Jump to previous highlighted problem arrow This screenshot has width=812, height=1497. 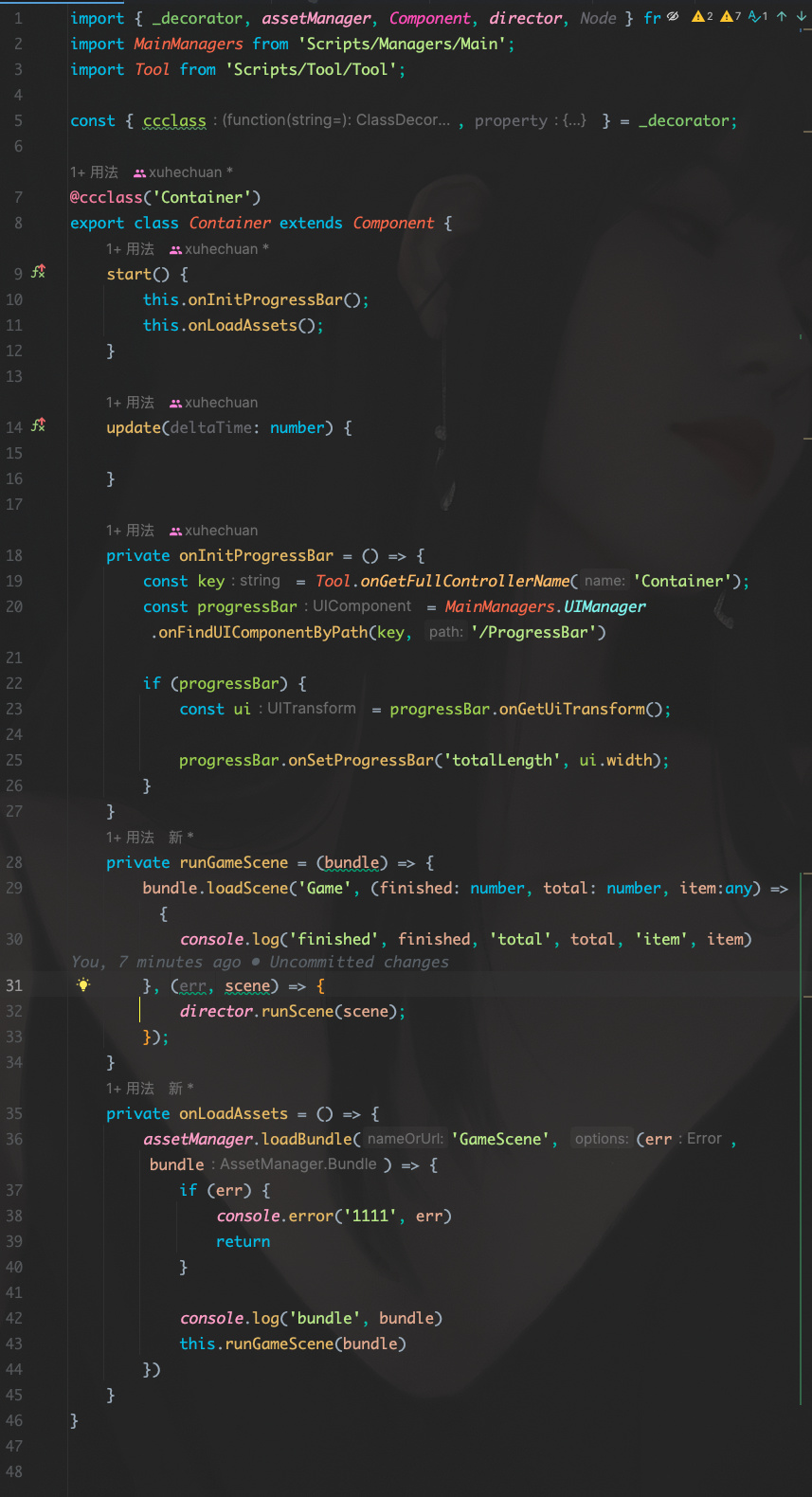coord(782,16)
